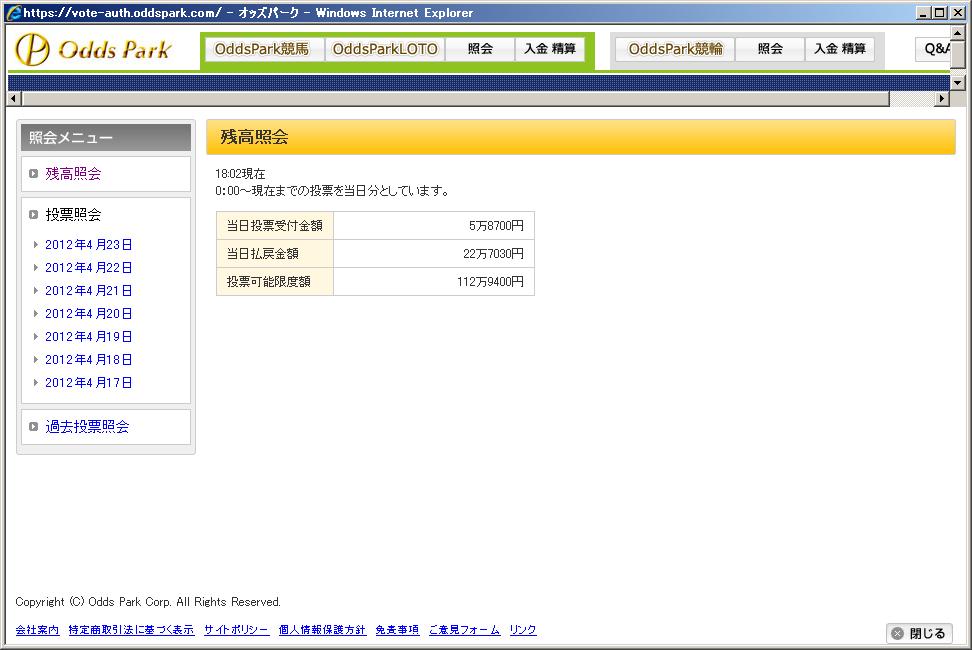Click the 照会メニュー sidebar header

[x=106, y=138]
